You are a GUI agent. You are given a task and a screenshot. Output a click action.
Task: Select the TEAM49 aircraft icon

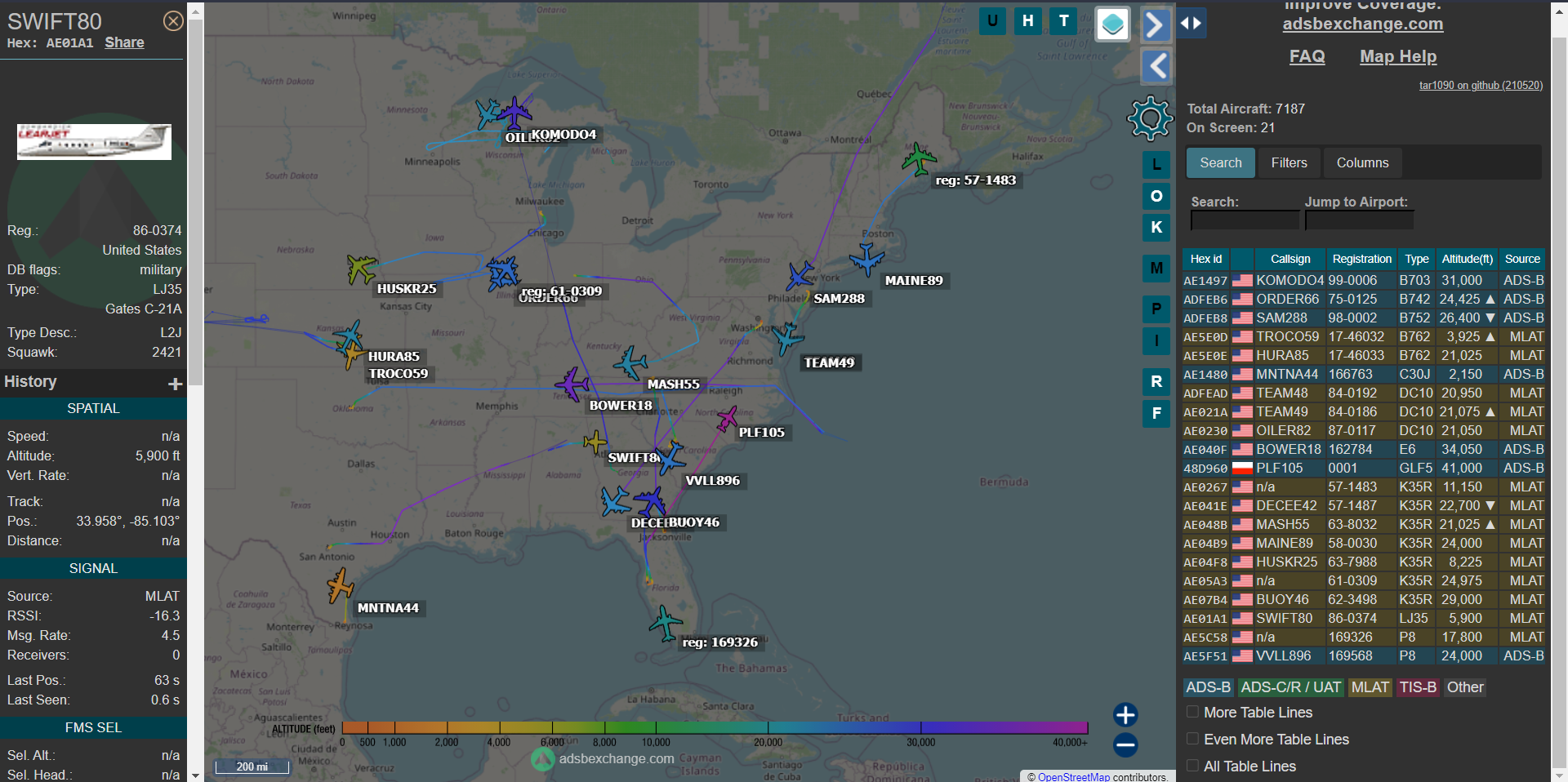click(x=788, y=338)
